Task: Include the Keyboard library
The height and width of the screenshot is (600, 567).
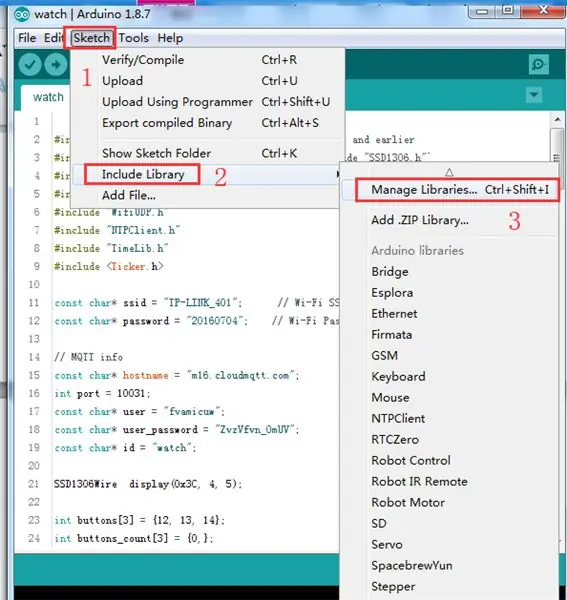Action: click(x=398, y=377)
